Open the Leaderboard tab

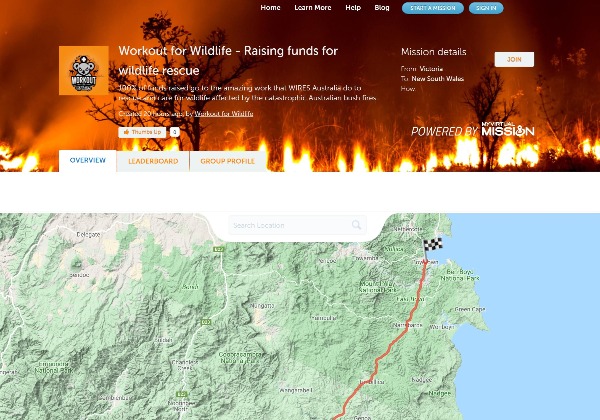tap(153, 161)
